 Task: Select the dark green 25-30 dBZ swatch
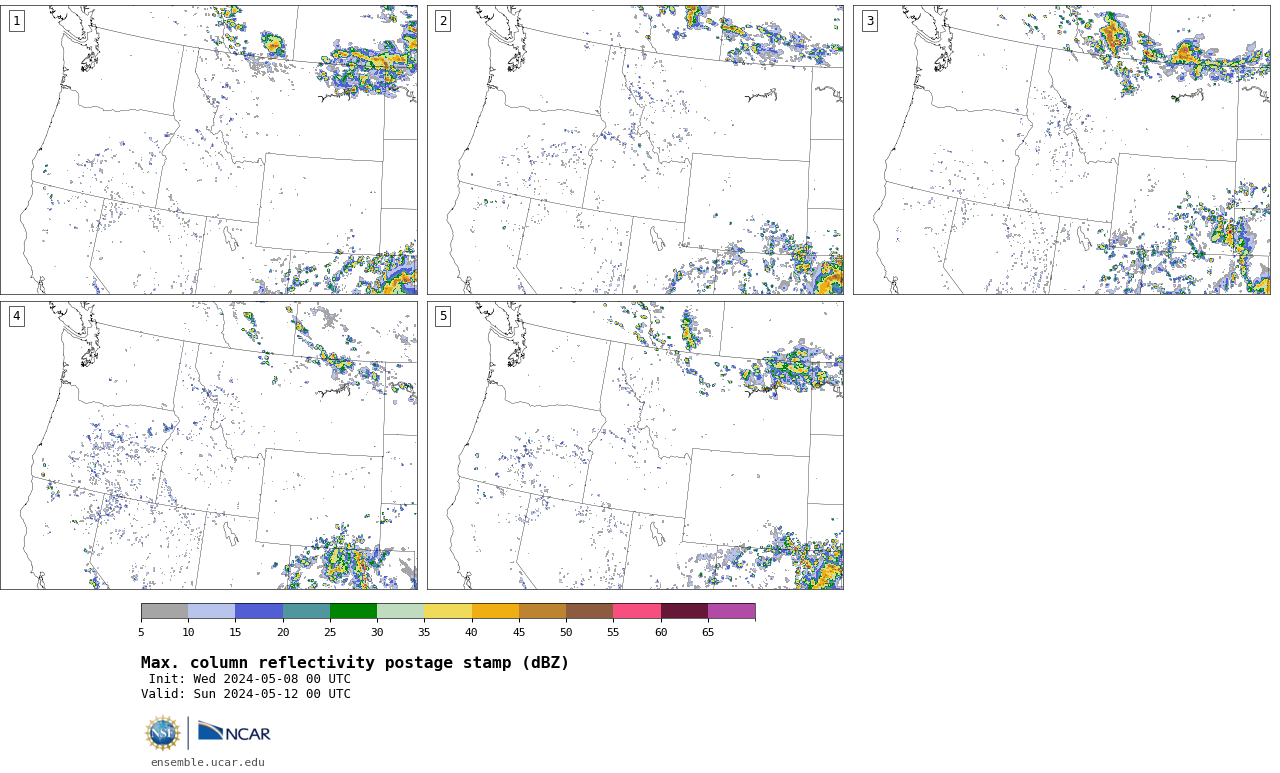click(353, 611)
